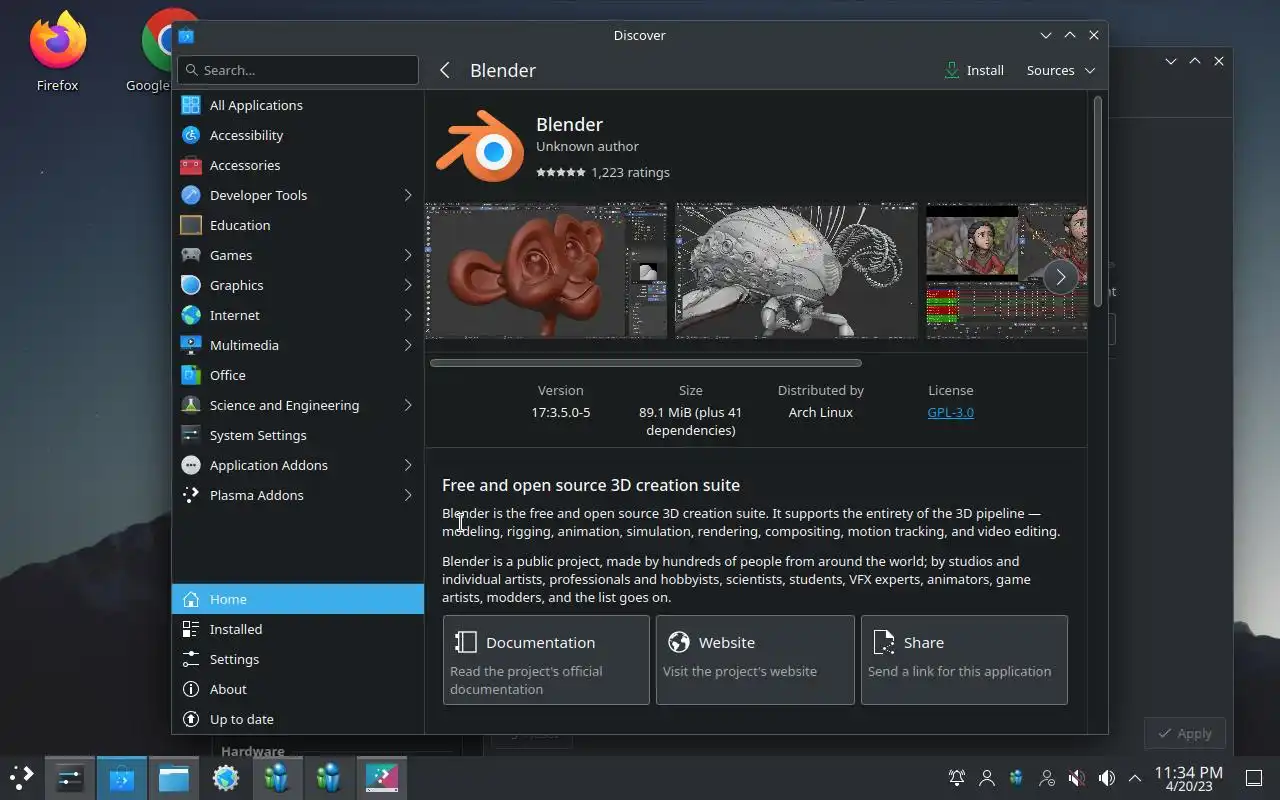
Task: Click the Up to date icon
Action: tap(191, 719)
